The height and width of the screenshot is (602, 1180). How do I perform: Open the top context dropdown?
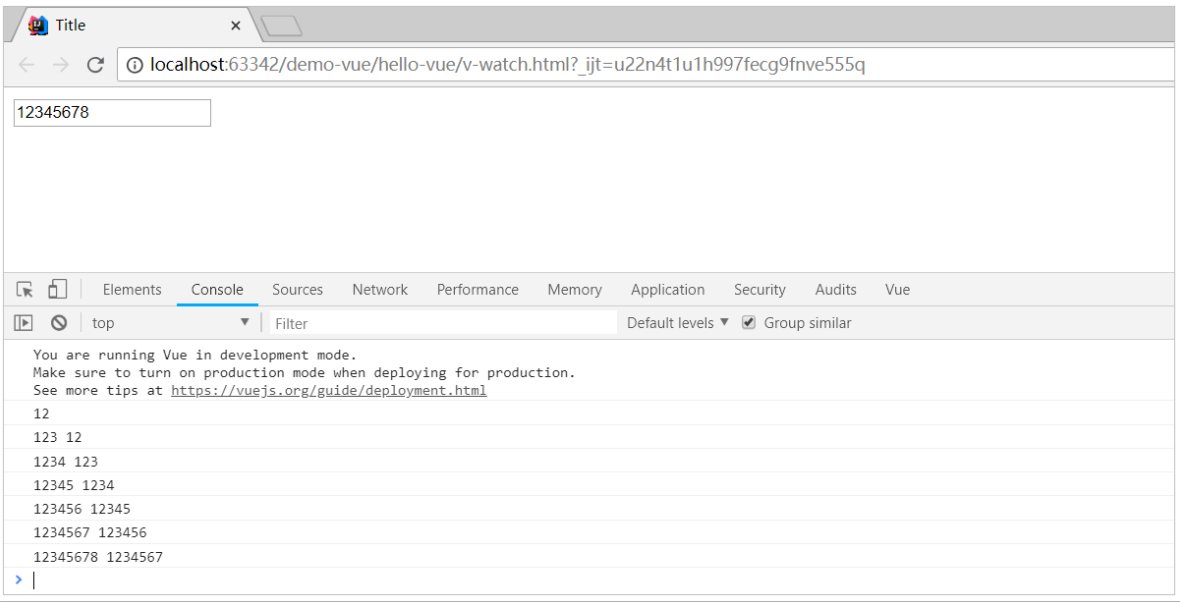[170, 323]
